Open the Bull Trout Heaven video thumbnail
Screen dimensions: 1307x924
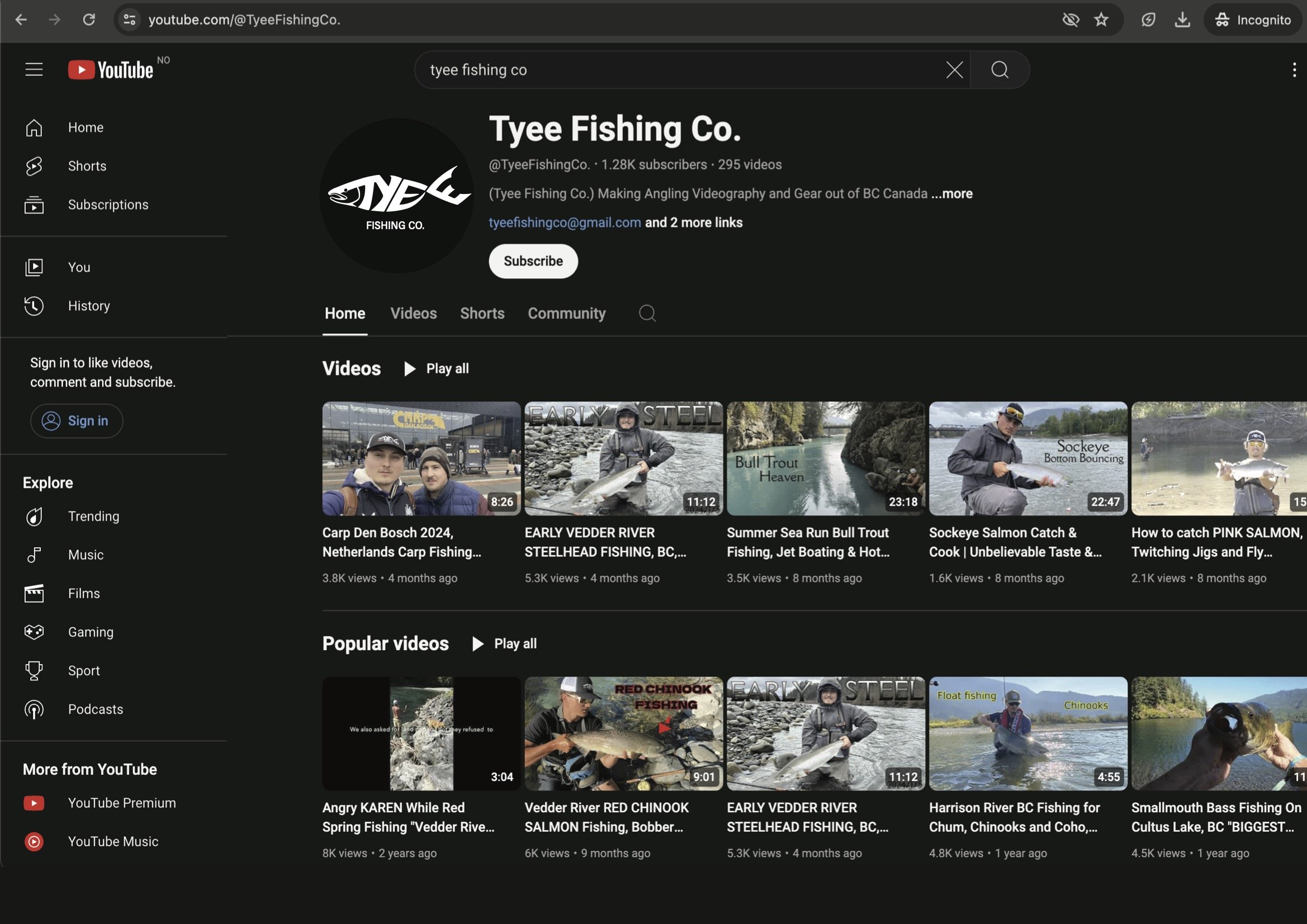point(826,458)
